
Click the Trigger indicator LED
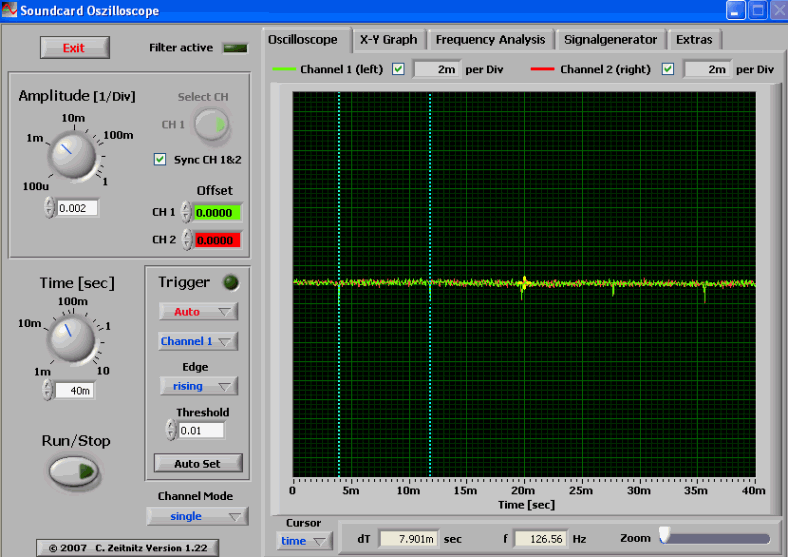pyautogui.click(x=231, y=283)
